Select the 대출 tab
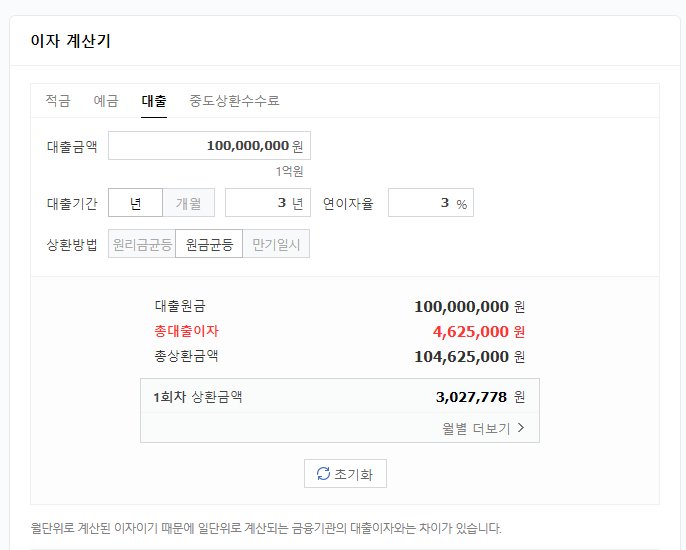 tap(154, 101)
